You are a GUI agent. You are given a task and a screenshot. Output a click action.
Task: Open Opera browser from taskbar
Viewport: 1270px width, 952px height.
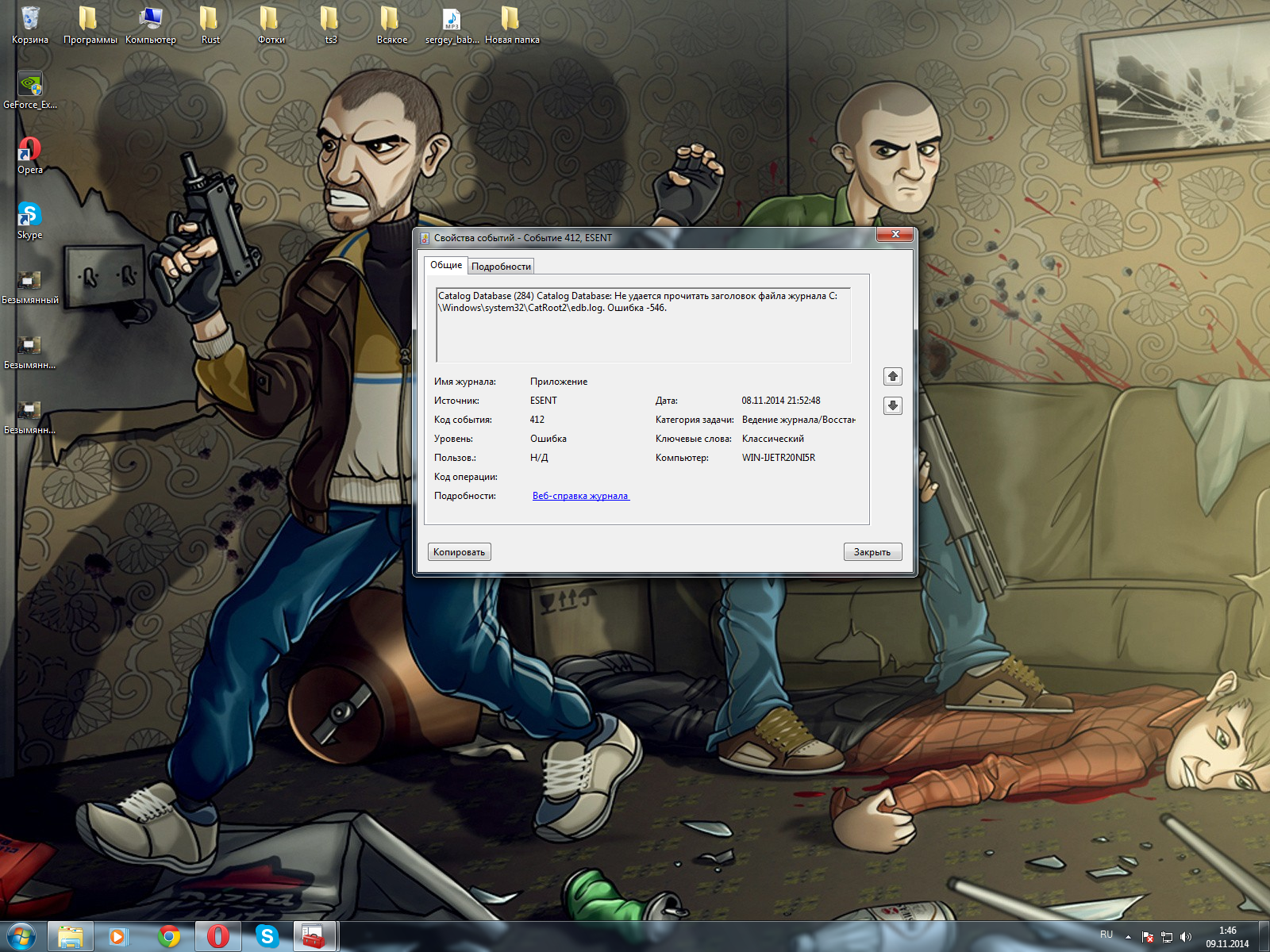click(218, 936)
